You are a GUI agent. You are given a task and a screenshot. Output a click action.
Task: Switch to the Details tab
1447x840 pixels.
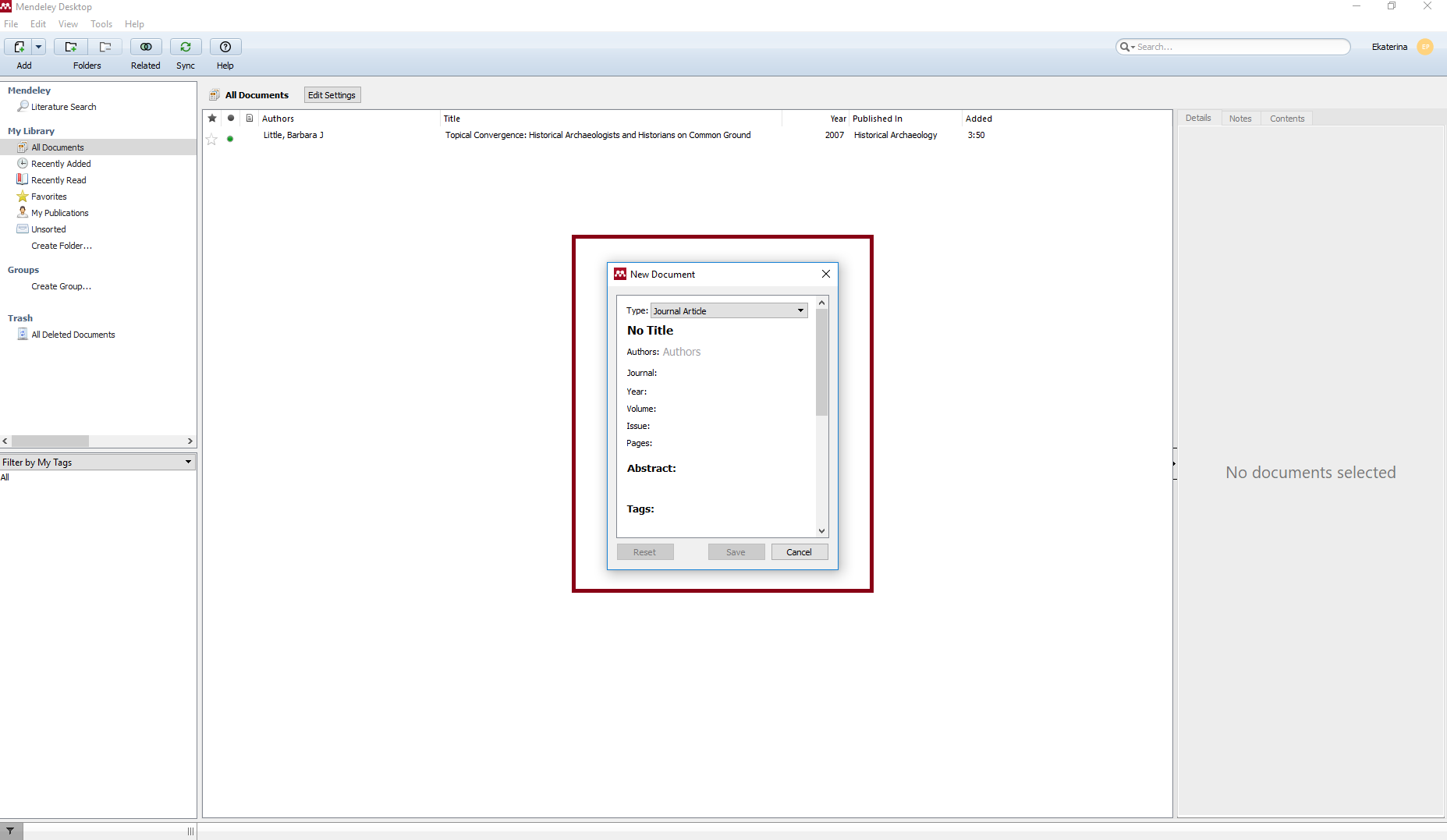pos(1198,119)
